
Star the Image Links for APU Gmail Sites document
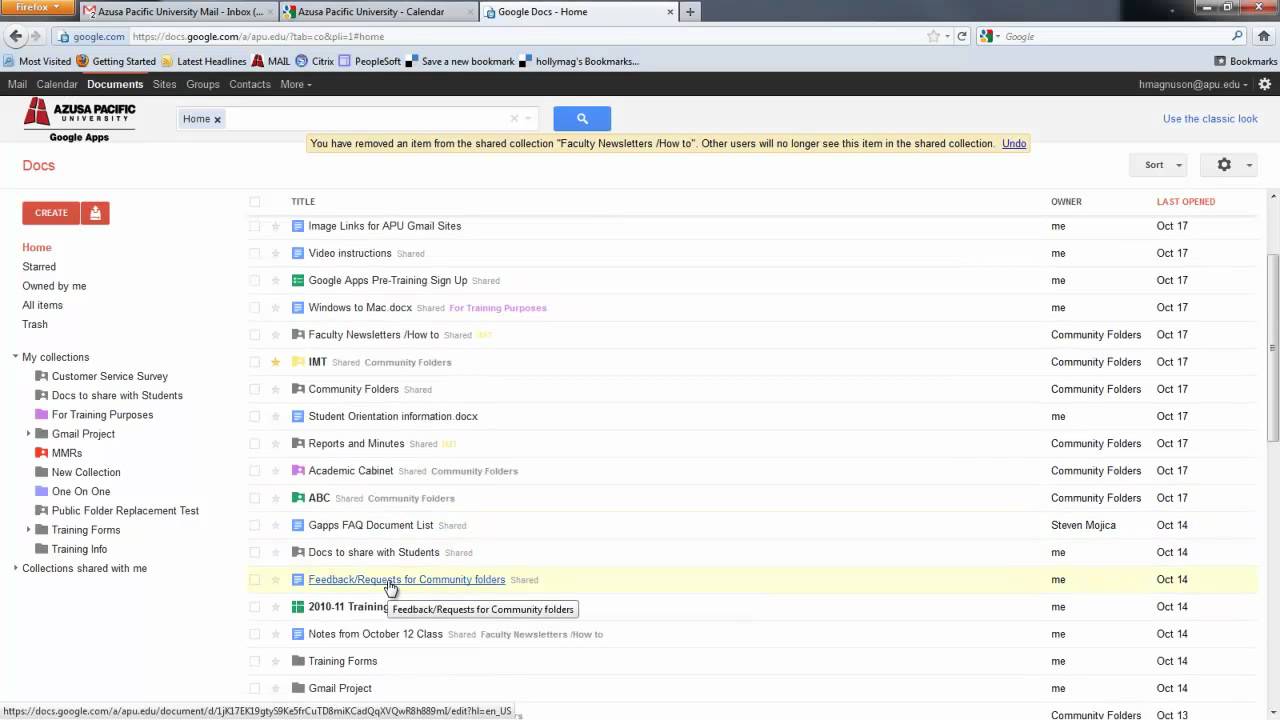pyautogui.click(x=276, y=226)
